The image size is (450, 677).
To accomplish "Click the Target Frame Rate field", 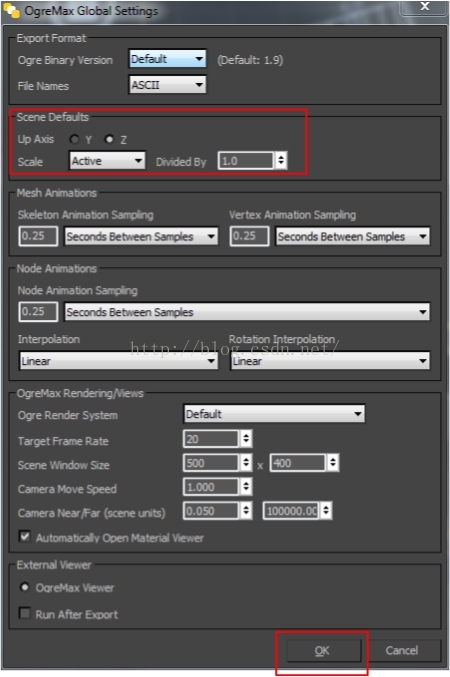I will pyautogui.click(x=211, y=439).
